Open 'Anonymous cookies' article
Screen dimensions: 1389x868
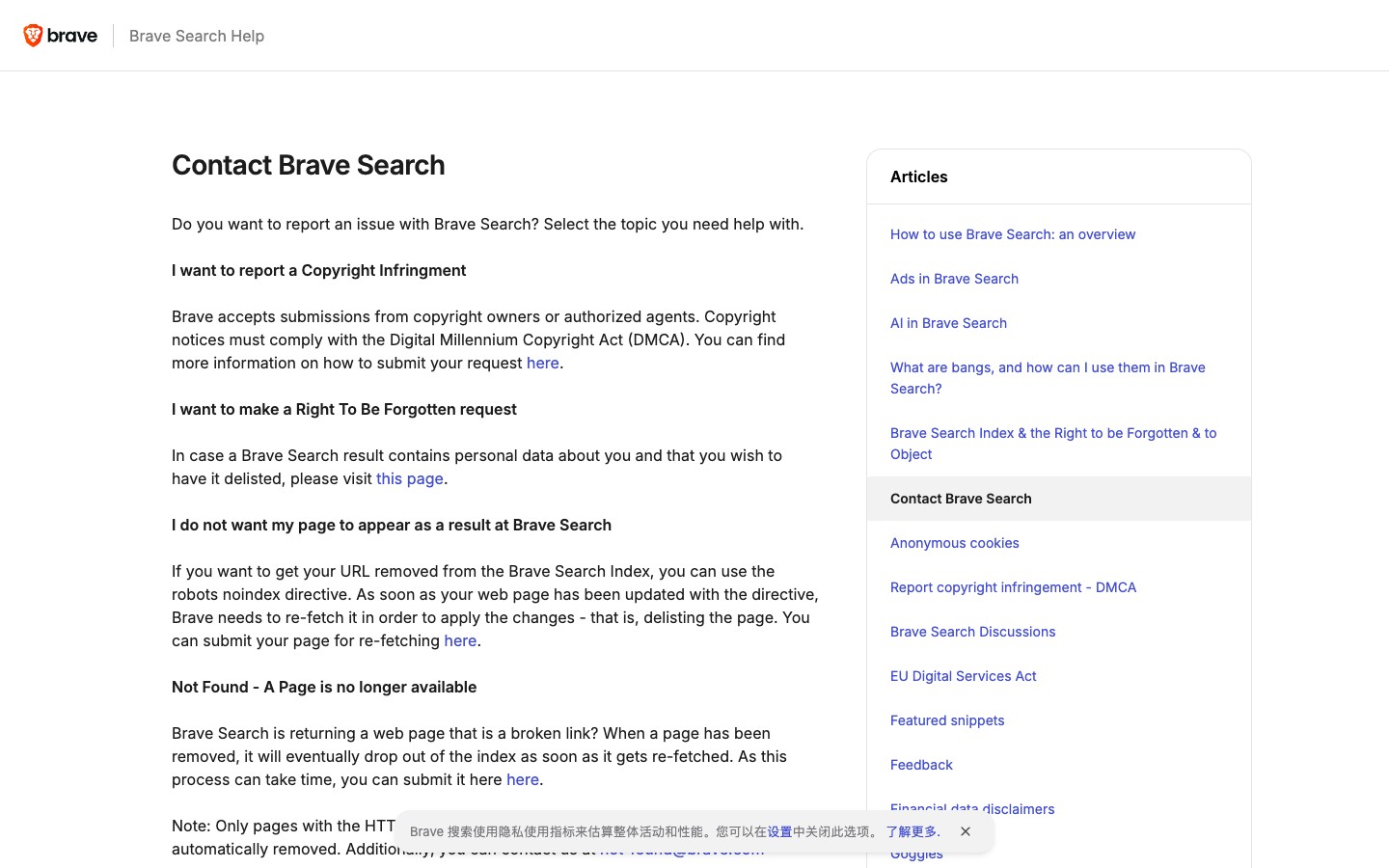(x=955, y=543)
